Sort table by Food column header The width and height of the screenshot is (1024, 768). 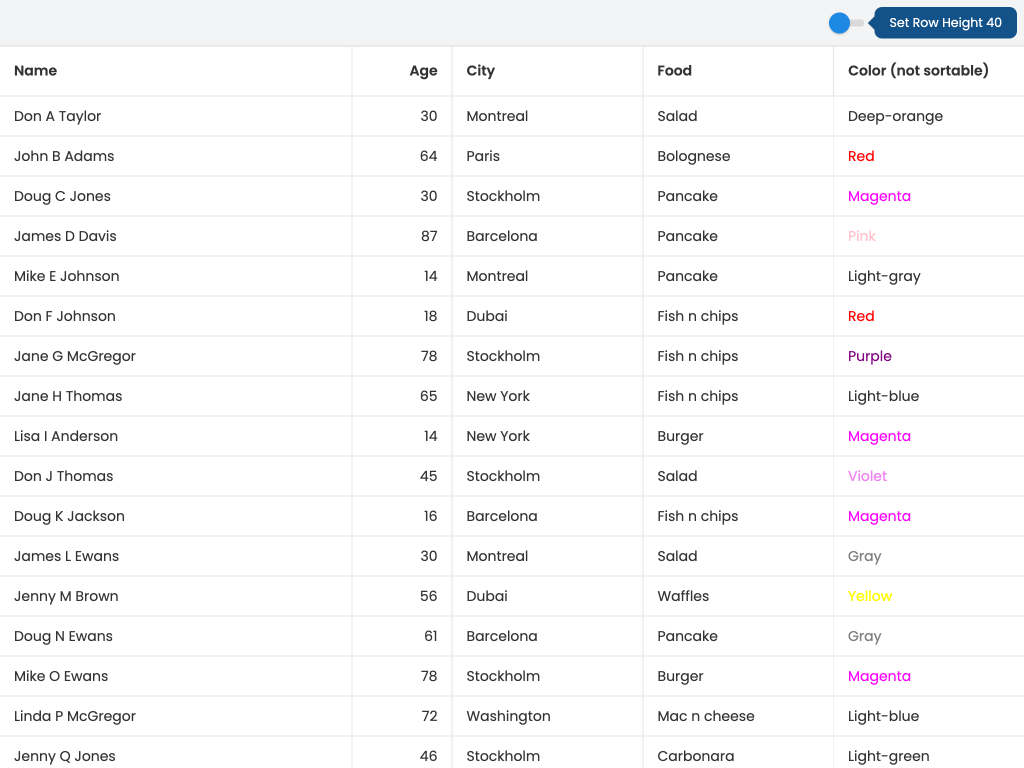click(x=674, y=71)
